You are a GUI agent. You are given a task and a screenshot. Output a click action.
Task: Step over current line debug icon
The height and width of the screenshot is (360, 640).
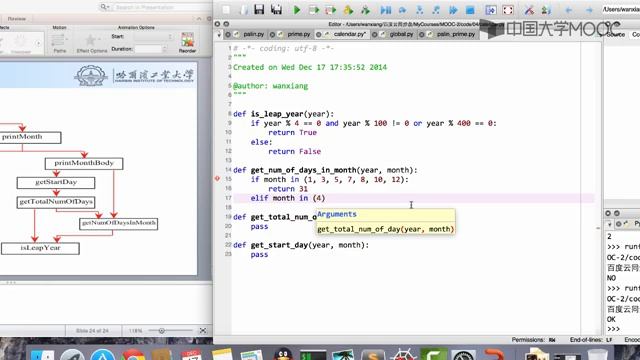402,10
